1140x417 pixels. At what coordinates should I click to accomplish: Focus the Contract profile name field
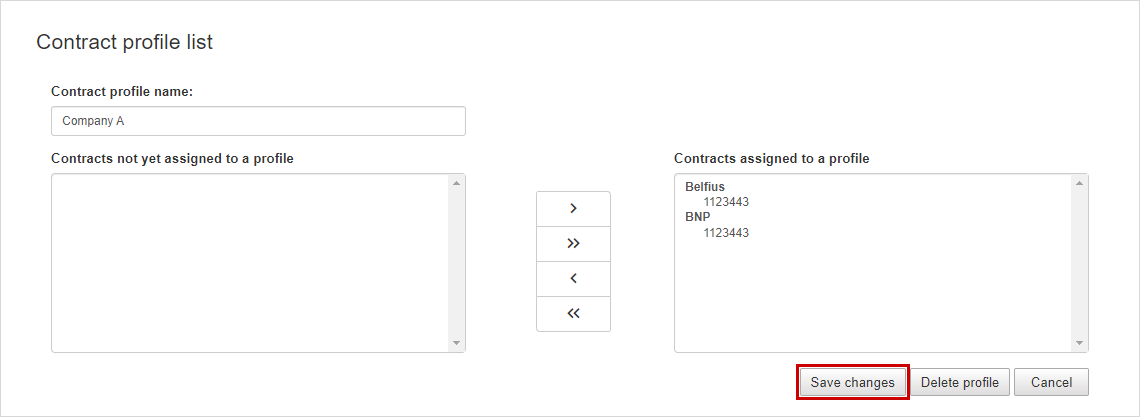pos(258,121)
